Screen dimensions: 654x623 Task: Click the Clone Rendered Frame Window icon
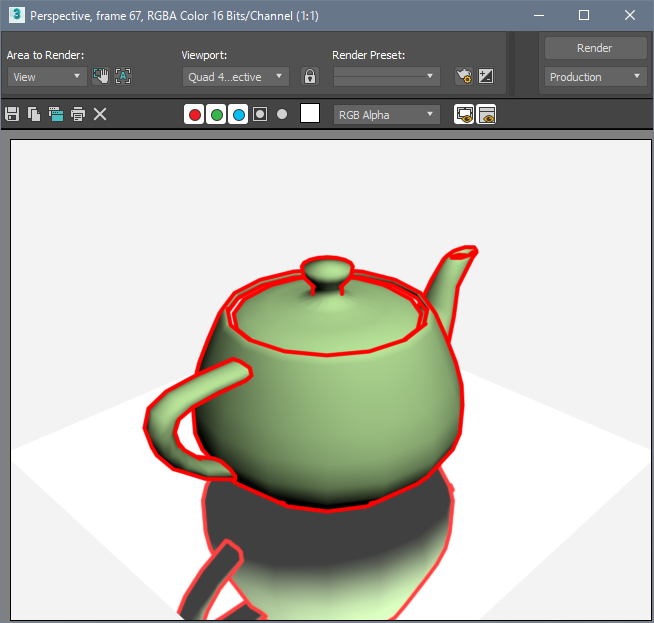[x=55, y=115]
